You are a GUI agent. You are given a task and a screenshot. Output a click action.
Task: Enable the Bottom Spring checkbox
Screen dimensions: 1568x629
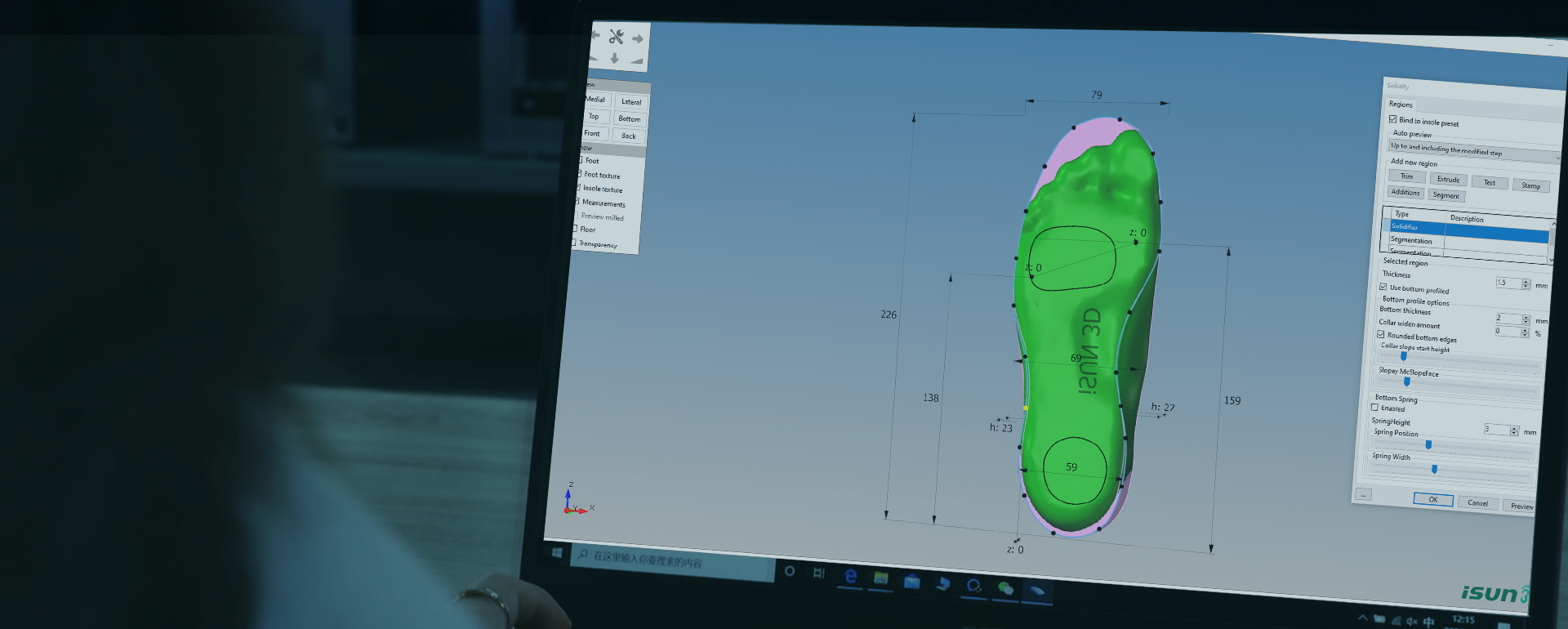(1375, 407)
